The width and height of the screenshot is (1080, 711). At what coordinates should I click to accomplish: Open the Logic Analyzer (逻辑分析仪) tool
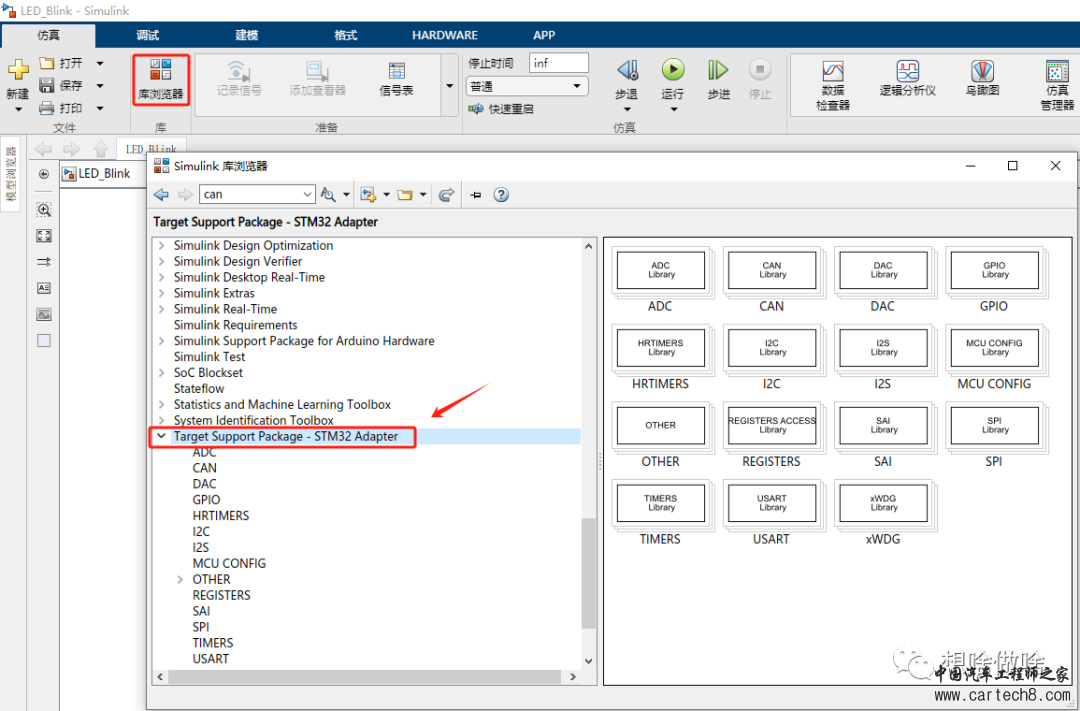pyautogui.click(x=908, y=78)
